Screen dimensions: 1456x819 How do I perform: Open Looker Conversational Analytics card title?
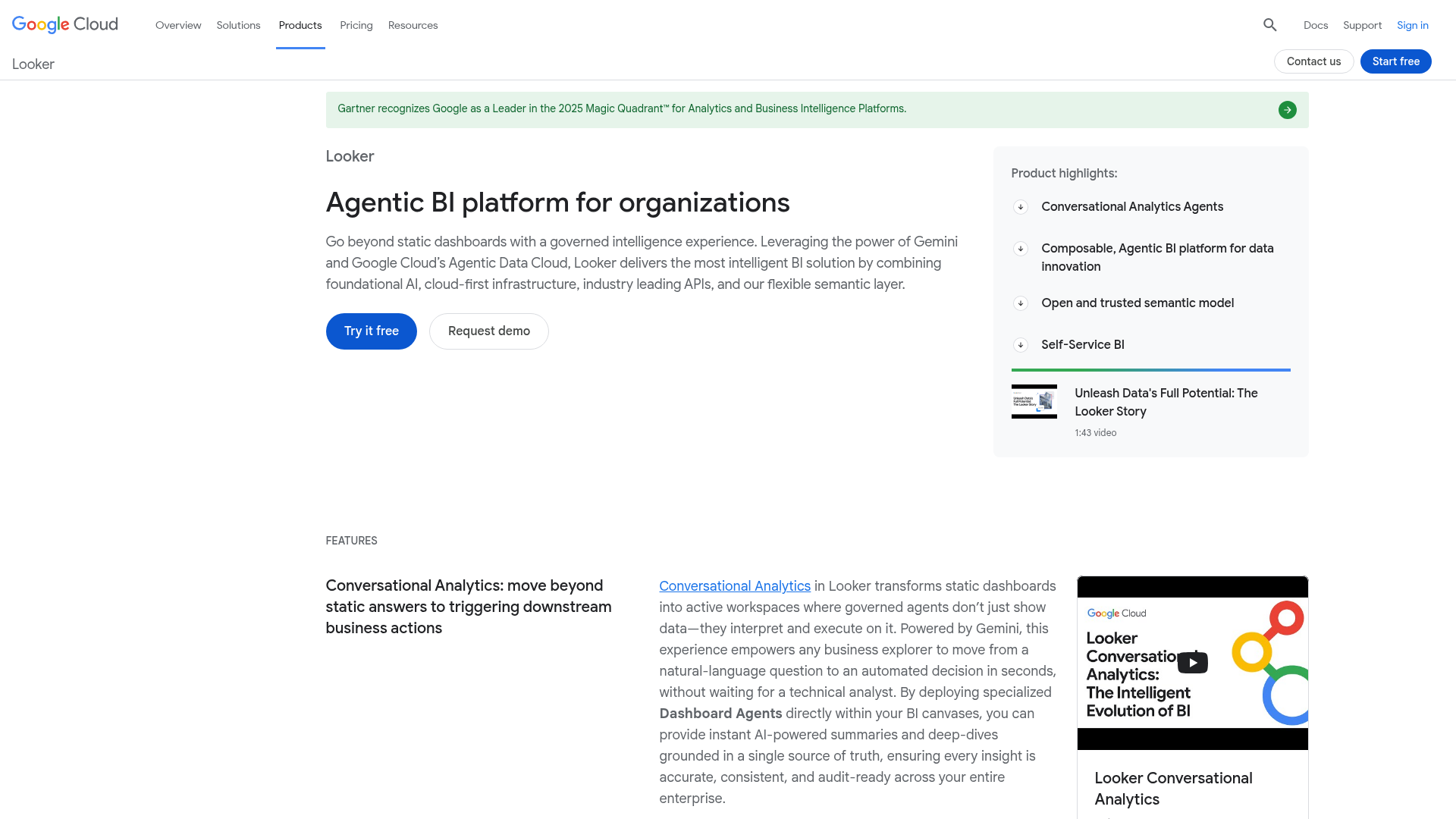pos(1173,789)
